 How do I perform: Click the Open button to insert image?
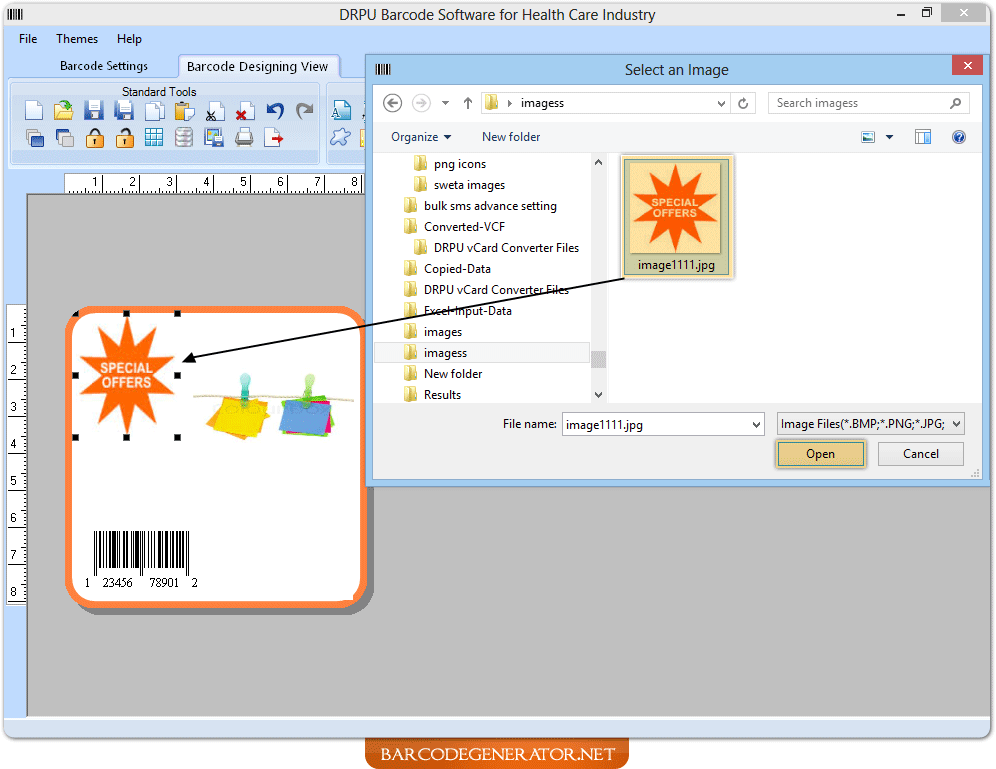tap(820, 453)
